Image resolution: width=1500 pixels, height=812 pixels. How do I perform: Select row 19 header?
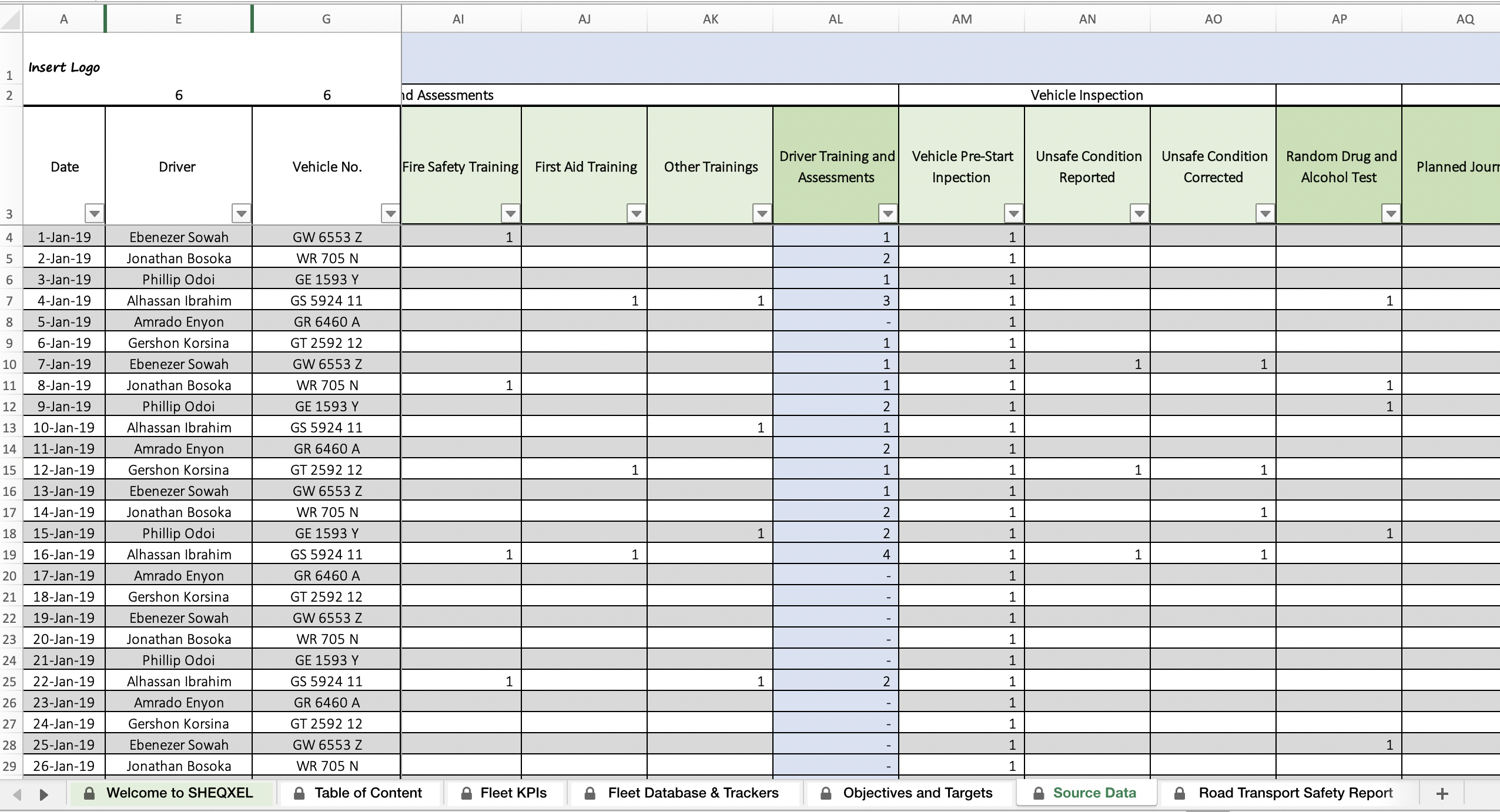[x=10, y=554]
